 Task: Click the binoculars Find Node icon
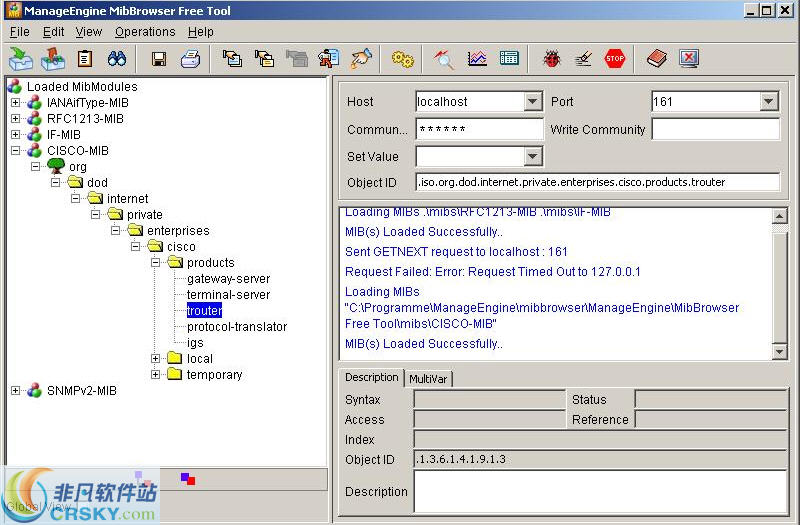[117, 59]
